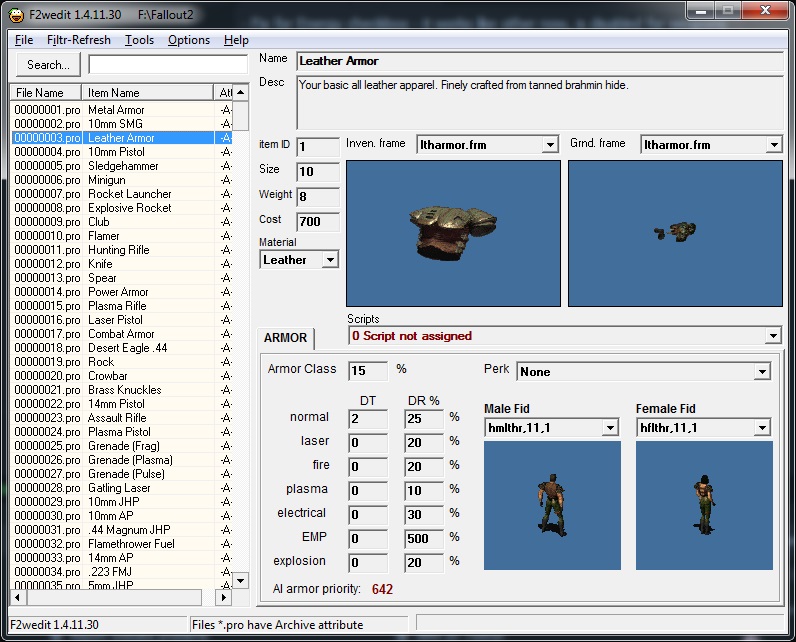Click the F2wedit smiley app icon
Screen dimensions: 796x642
(x=16, y=15)
